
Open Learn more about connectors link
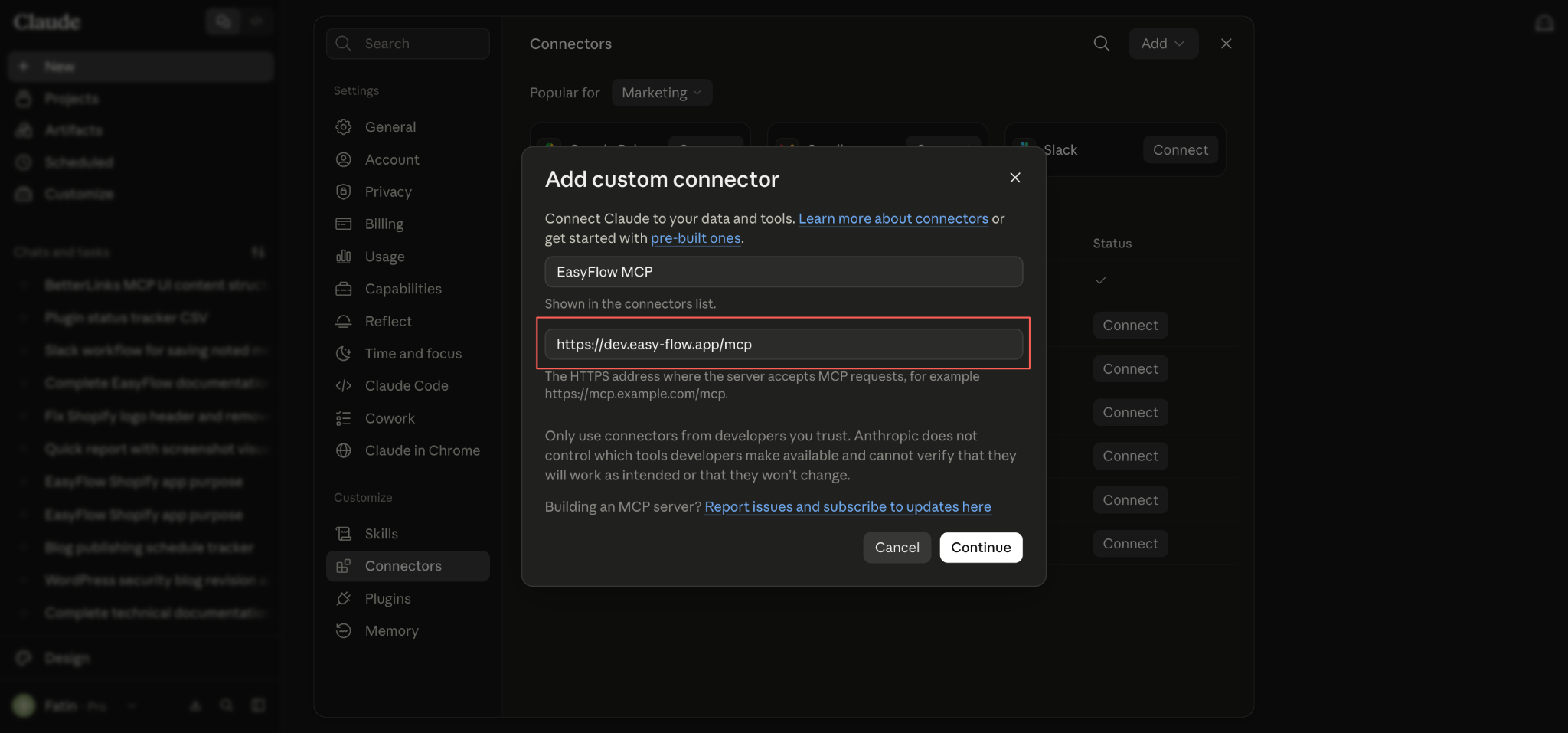[x=893, y=218]
